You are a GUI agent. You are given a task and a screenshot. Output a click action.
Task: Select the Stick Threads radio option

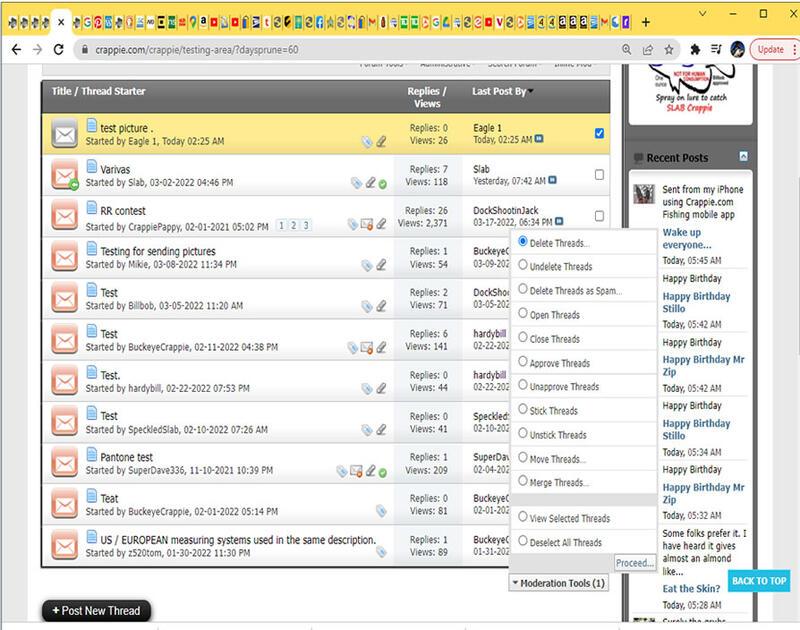[x=523, y=409]
